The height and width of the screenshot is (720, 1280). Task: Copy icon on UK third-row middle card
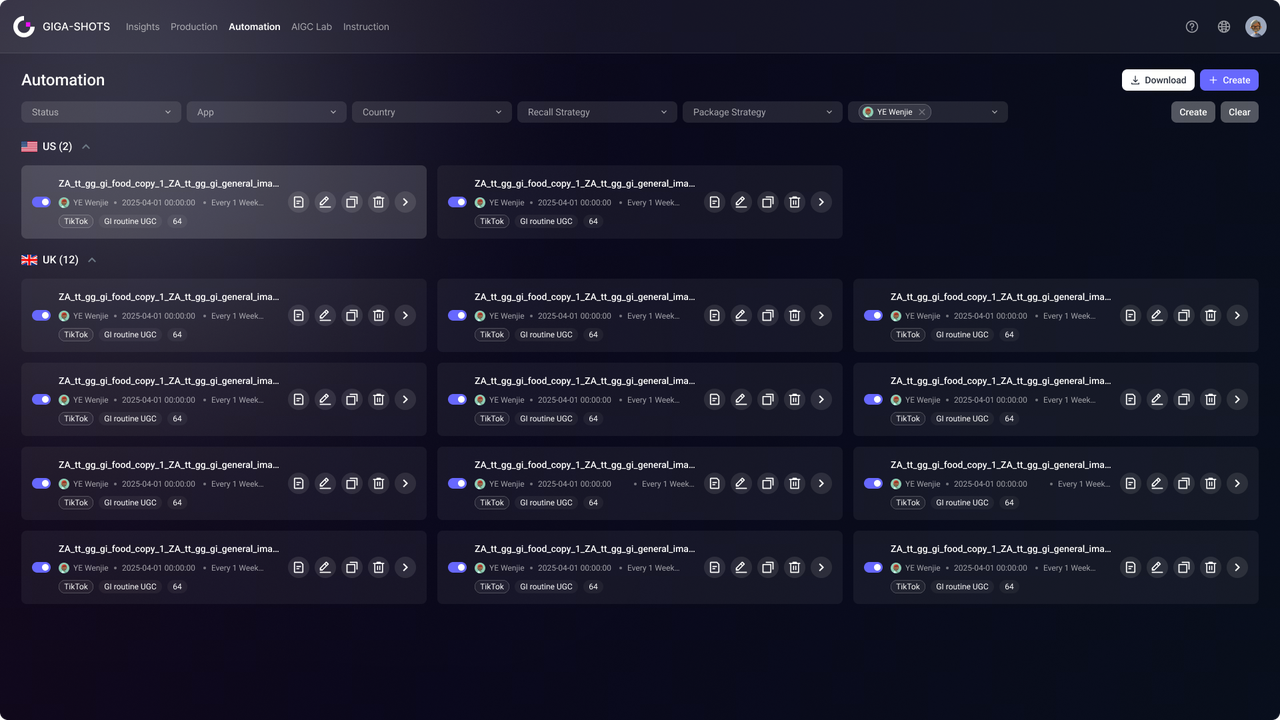click(x=768, y=483)
